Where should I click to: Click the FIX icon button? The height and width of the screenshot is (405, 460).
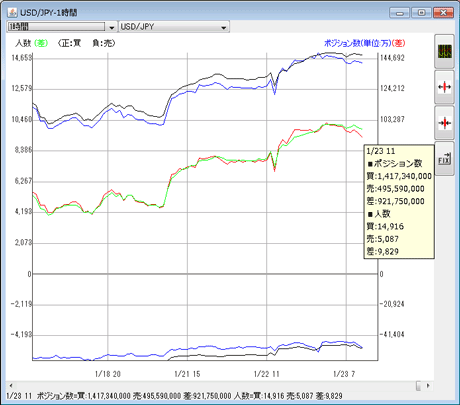(x=444, y=159)
